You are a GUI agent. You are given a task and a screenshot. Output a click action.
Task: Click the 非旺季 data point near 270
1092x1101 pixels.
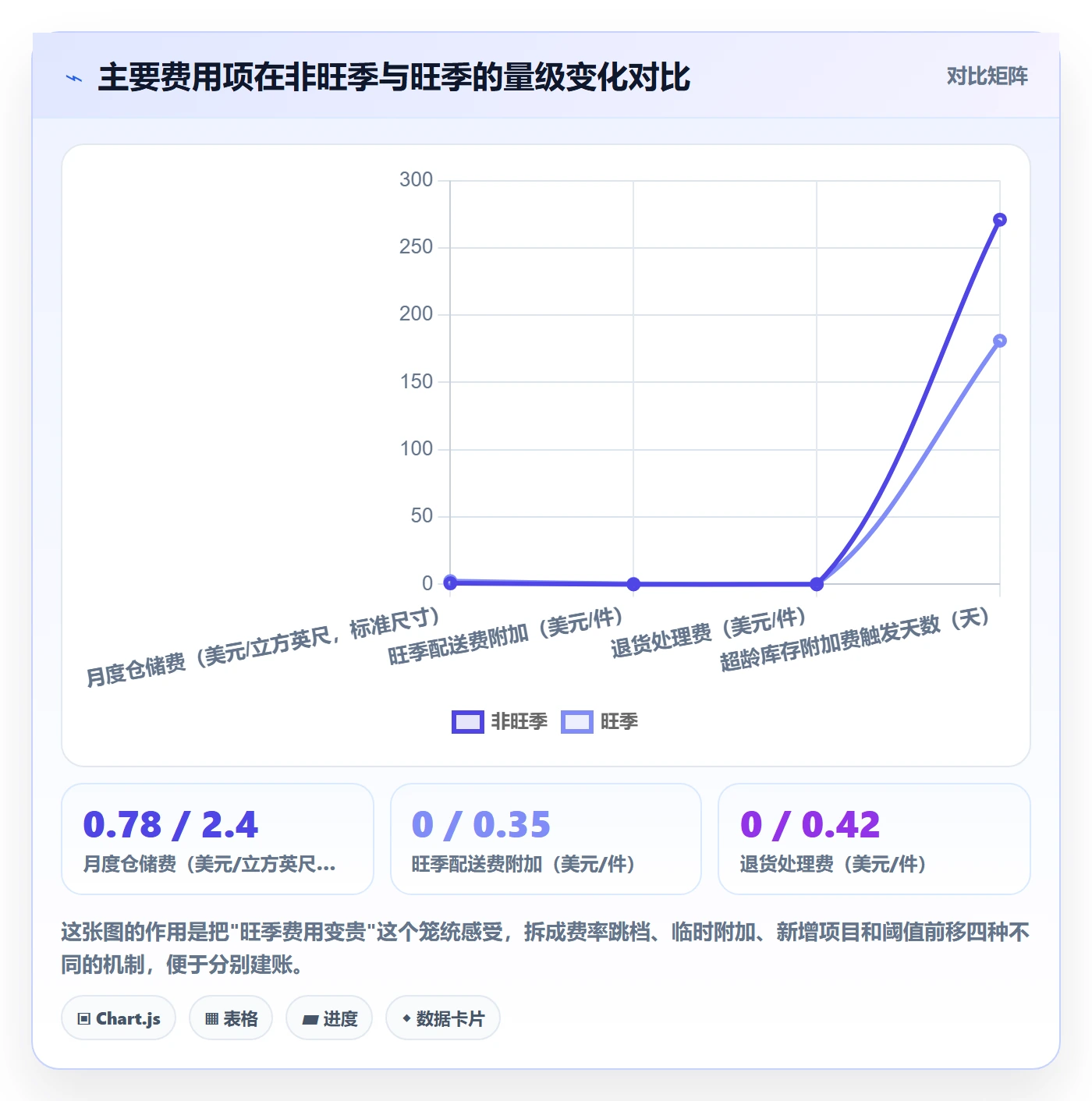click(1000, 220)
